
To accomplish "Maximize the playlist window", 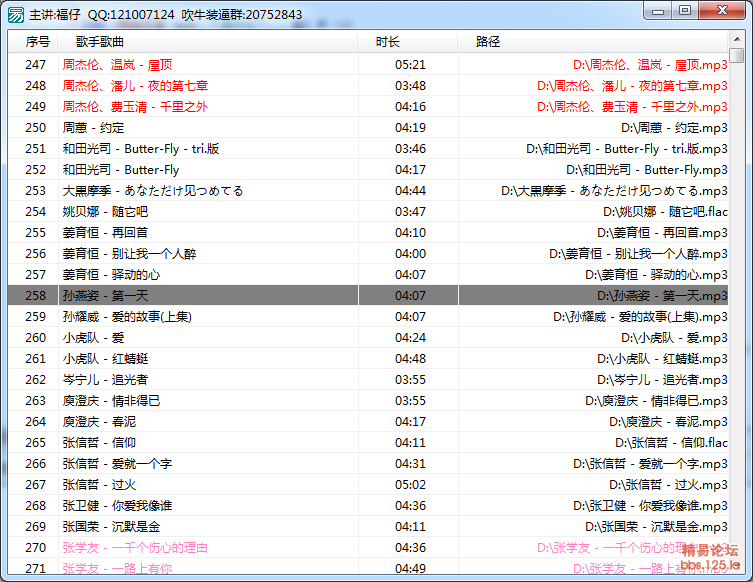I will pyautogui.click(x=684, y=10).
